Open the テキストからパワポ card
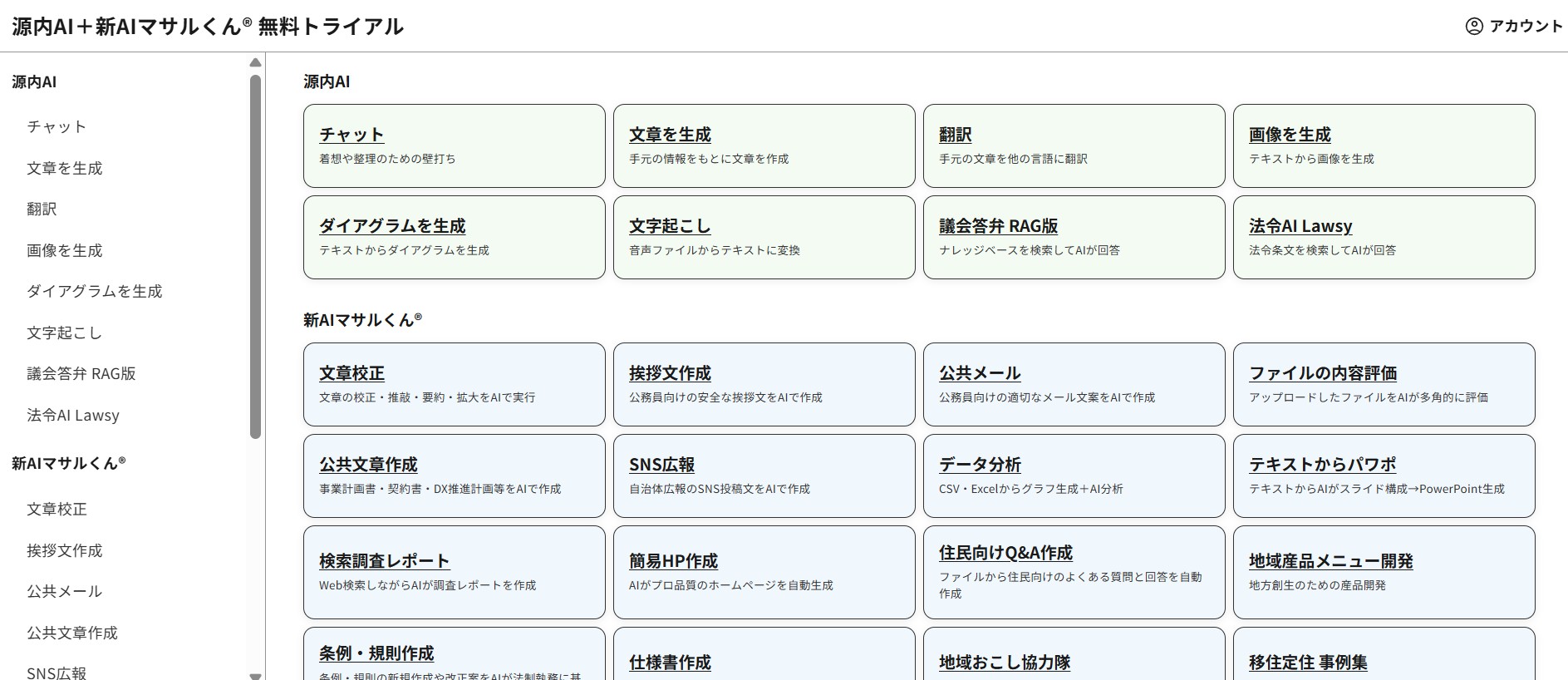Screen dimensions: 1568x680 (1384, 476)
